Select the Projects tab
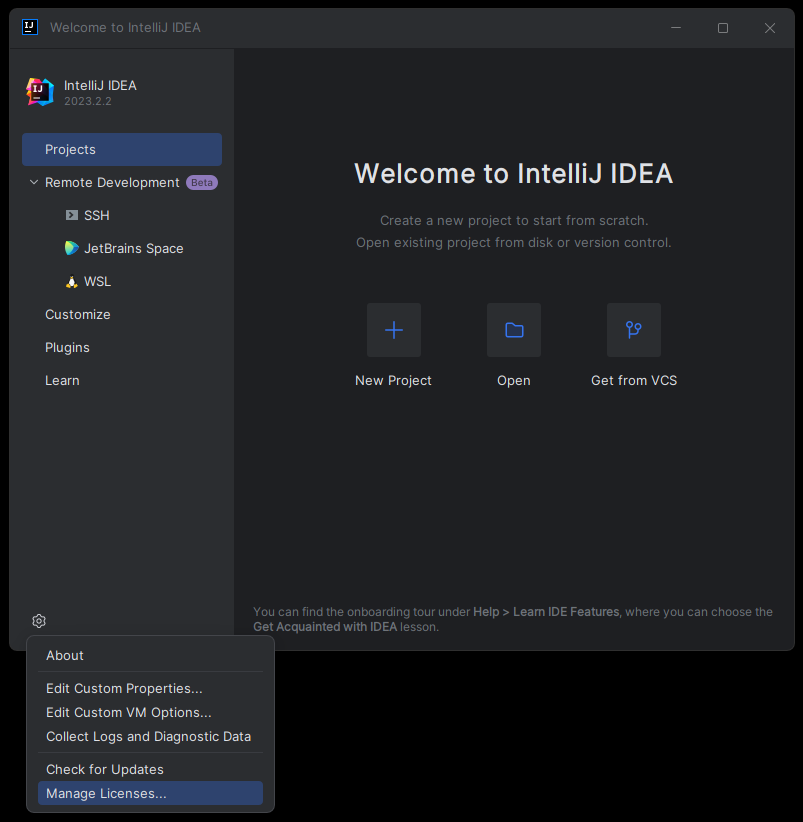Image resolution: width=803 pixels, height=822 pixels. 122,149
